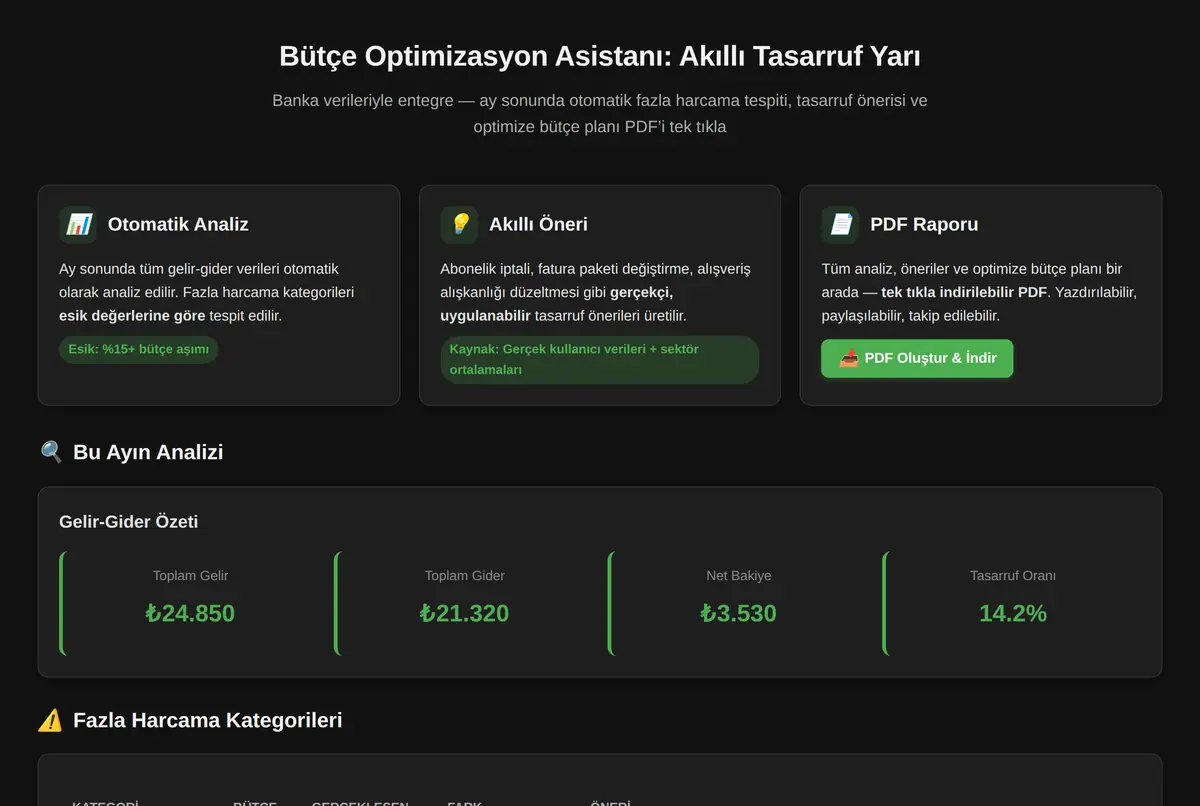
Task: Click the Tasarruf Oranı label
Action: (x=1013, y=576)
